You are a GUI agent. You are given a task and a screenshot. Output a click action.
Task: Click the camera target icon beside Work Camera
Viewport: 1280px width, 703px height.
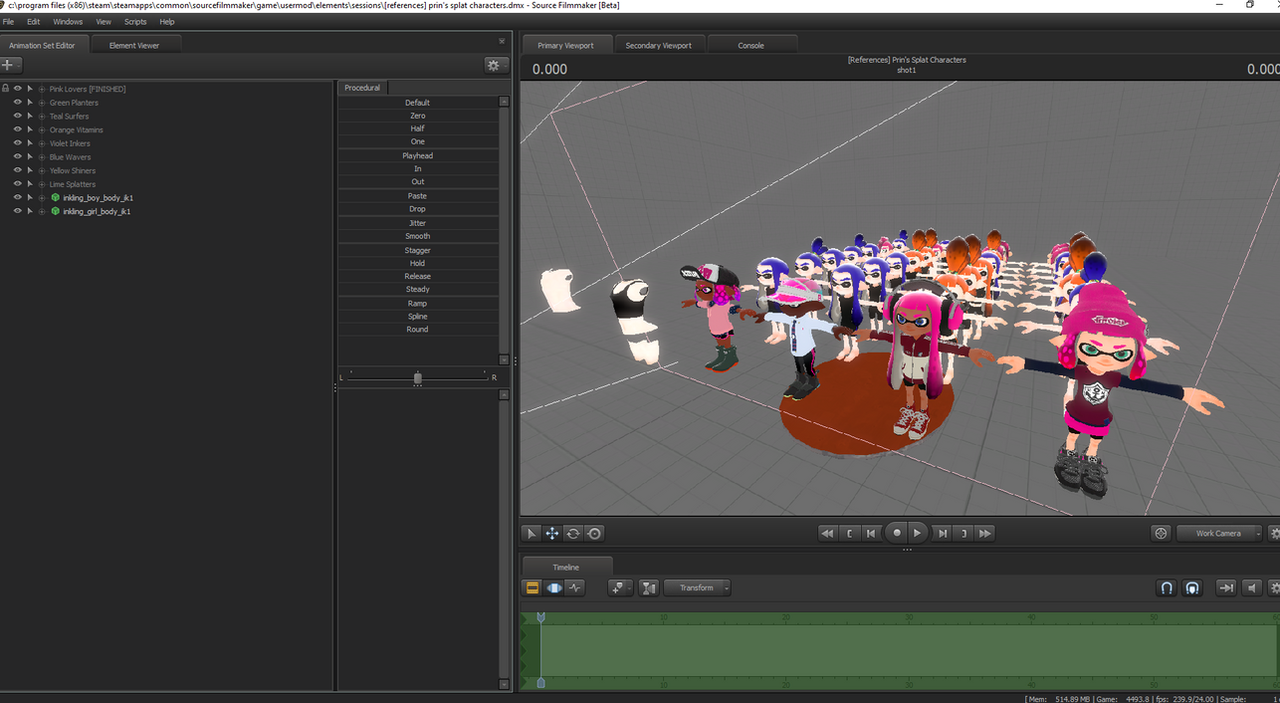coord(1161,534)
